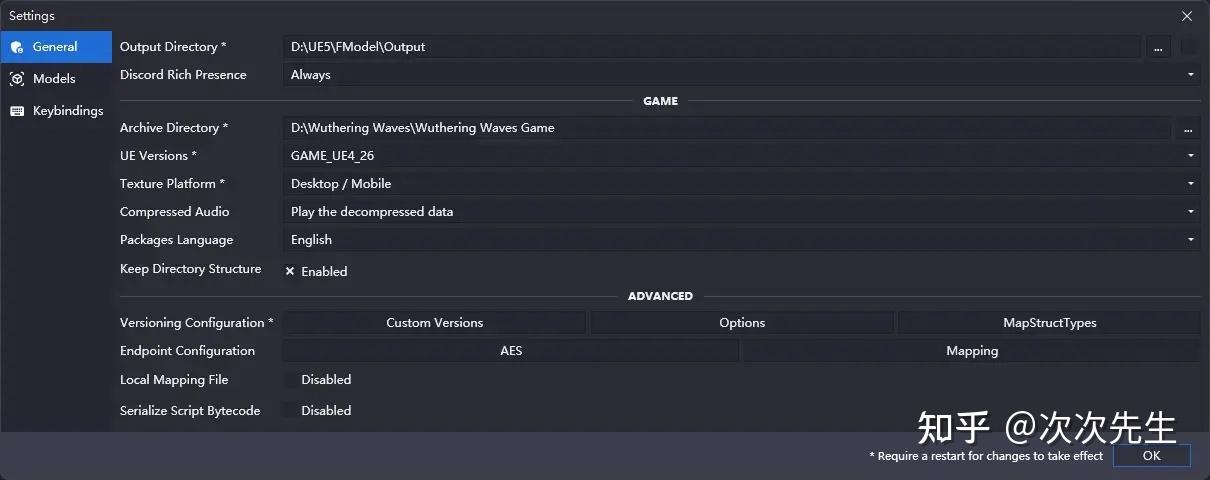1210x480 pixels.
Task: Click the Keybindings keyboard icon
Action: click(17, 111)
